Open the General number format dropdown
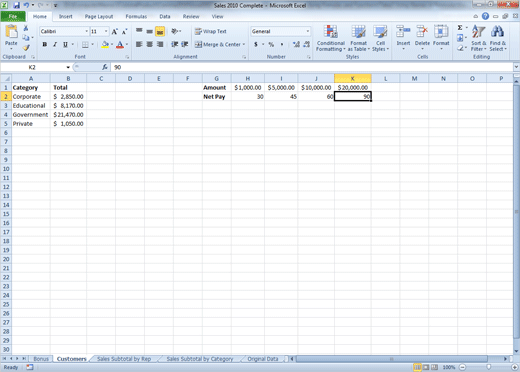This screenshot has height=372, width=520. 308,31
